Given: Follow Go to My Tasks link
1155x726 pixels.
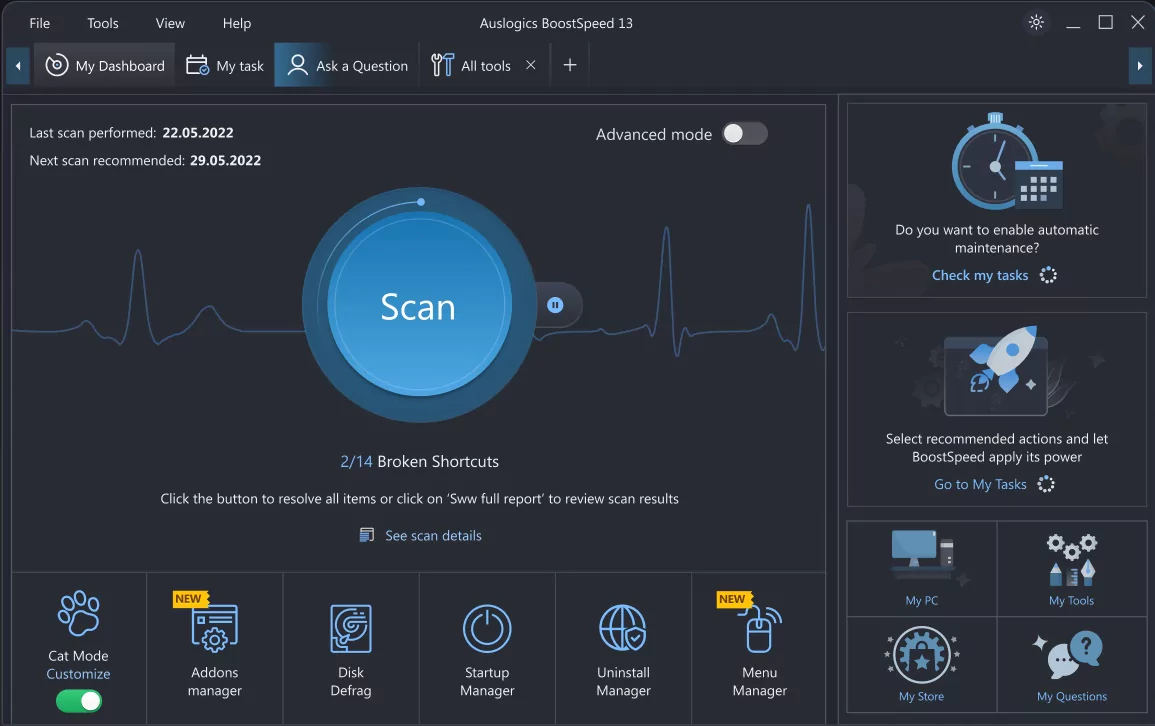Looking at the screenshot, I should [980, 484].
